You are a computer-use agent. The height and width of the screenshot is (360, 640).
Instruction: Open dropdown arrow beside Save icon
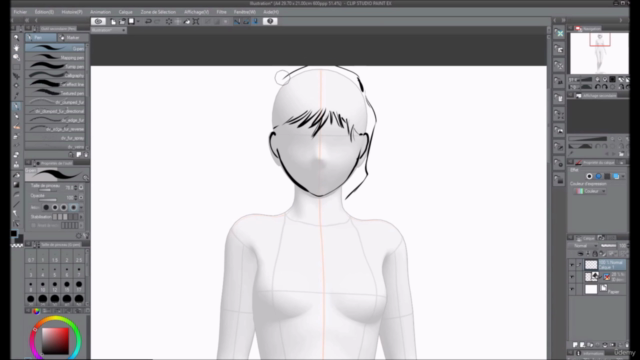pos(138,21)
